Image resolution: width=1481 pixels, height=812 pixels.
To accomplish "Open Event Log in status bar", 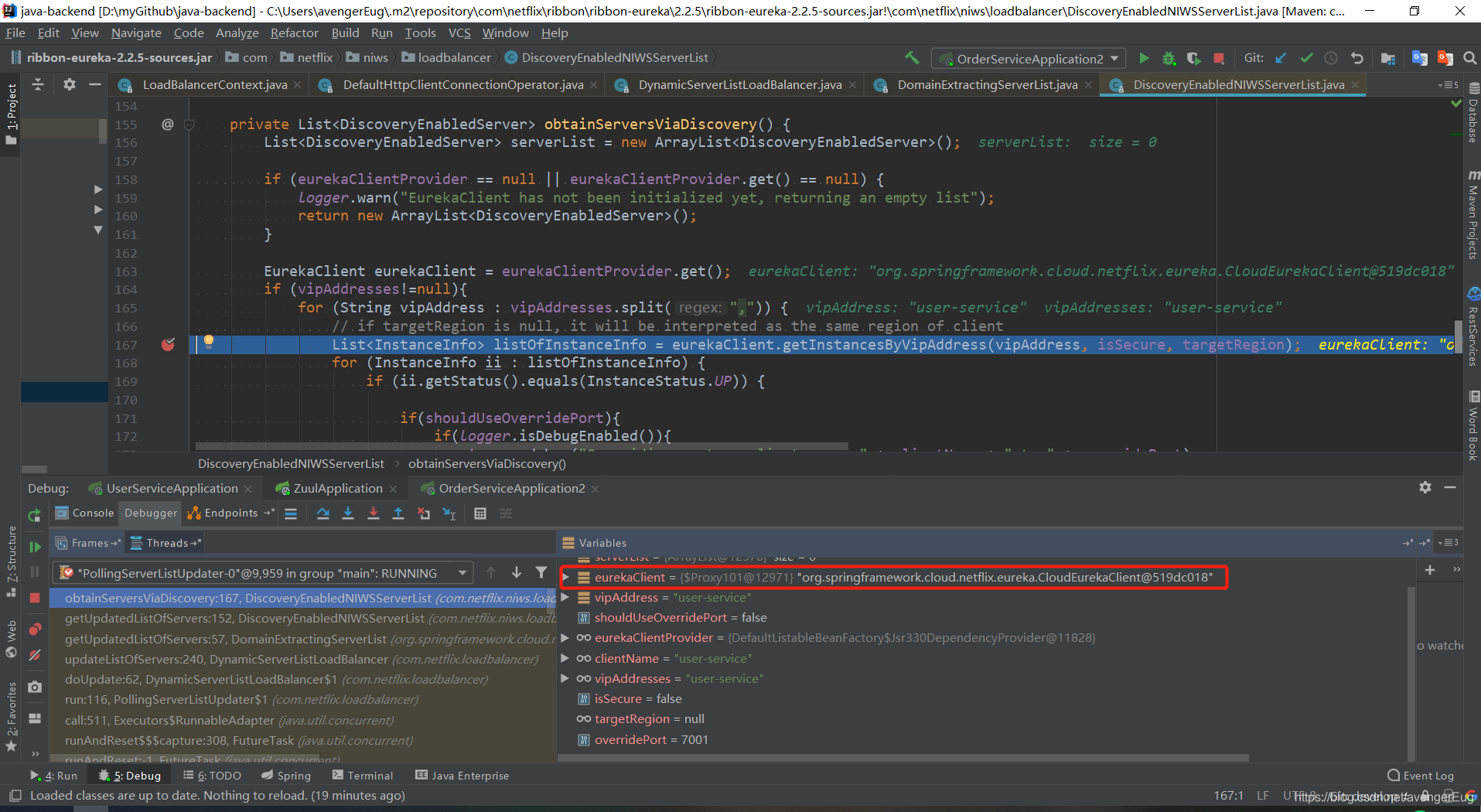I will (x=1421, y=776).
